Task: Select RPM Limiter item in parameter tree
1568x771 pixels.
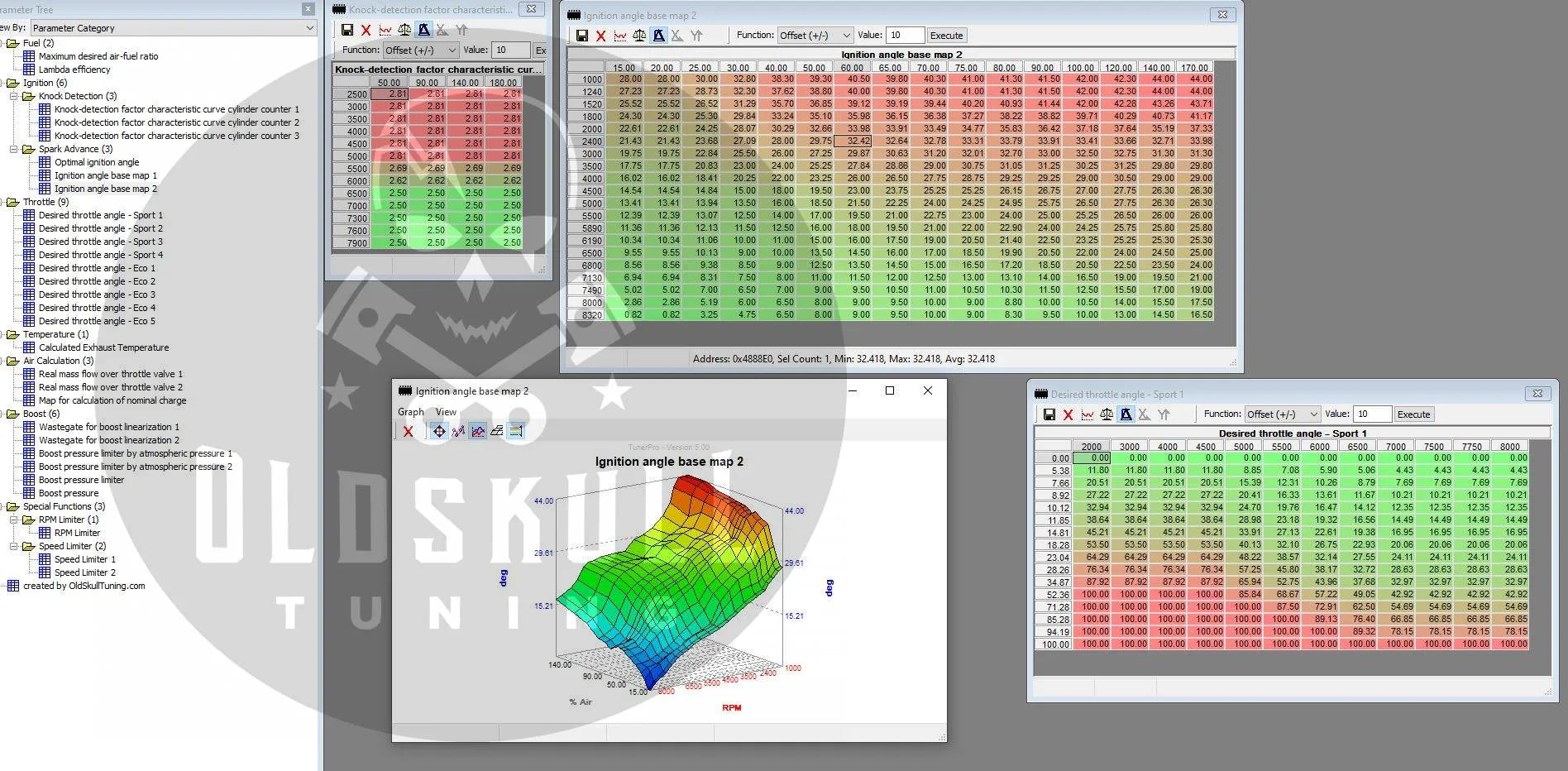Action: (77, 533)
